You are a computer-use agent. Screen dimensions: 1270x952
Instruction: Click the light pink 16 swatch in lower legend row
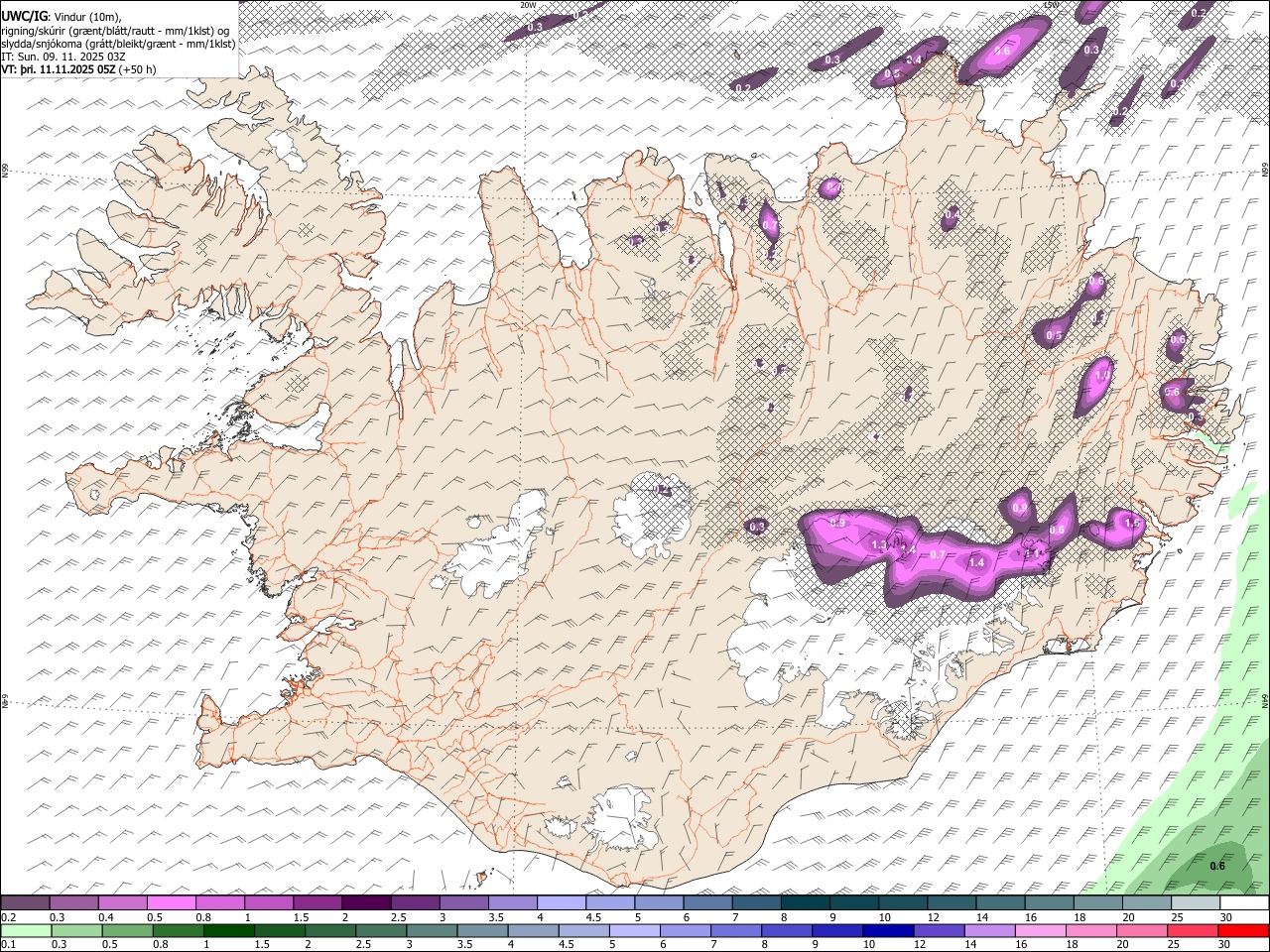tap(1042, 930)
